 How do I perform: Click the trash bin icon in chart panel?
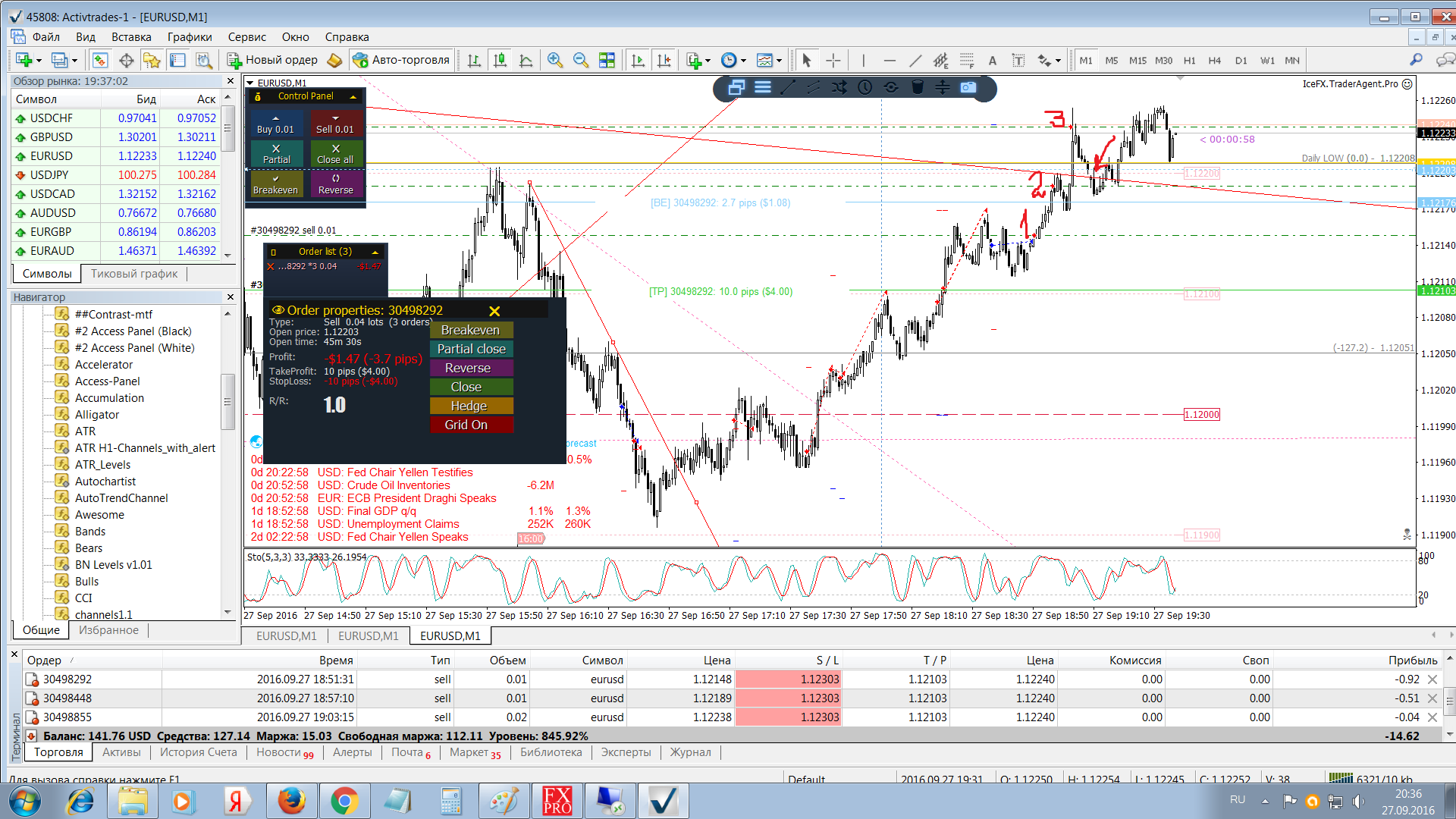click(x=917, y=87)
